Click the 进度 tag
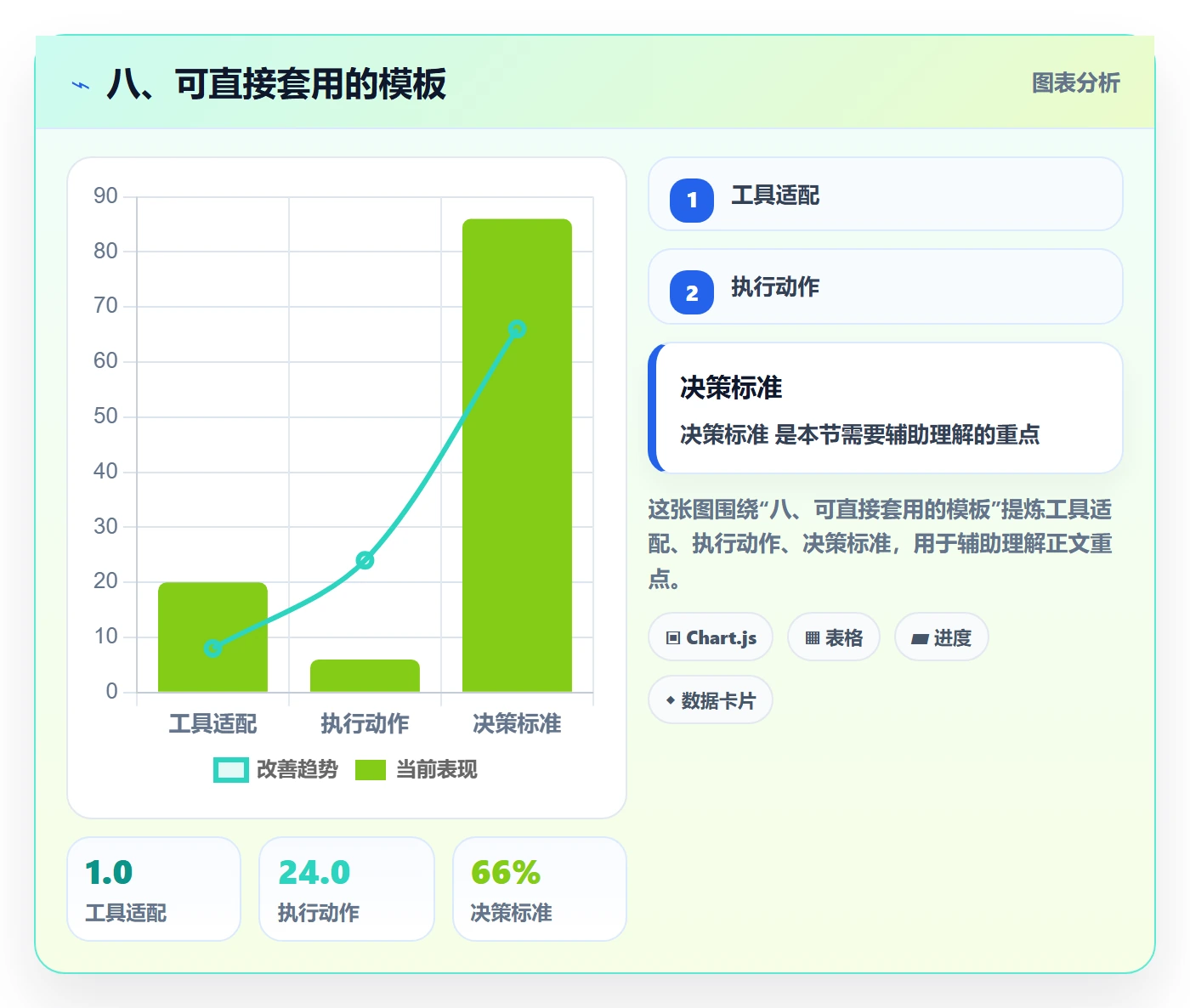Image resolution: width=1190 pixels, height=1008 pixels. [x=942, y=637]
